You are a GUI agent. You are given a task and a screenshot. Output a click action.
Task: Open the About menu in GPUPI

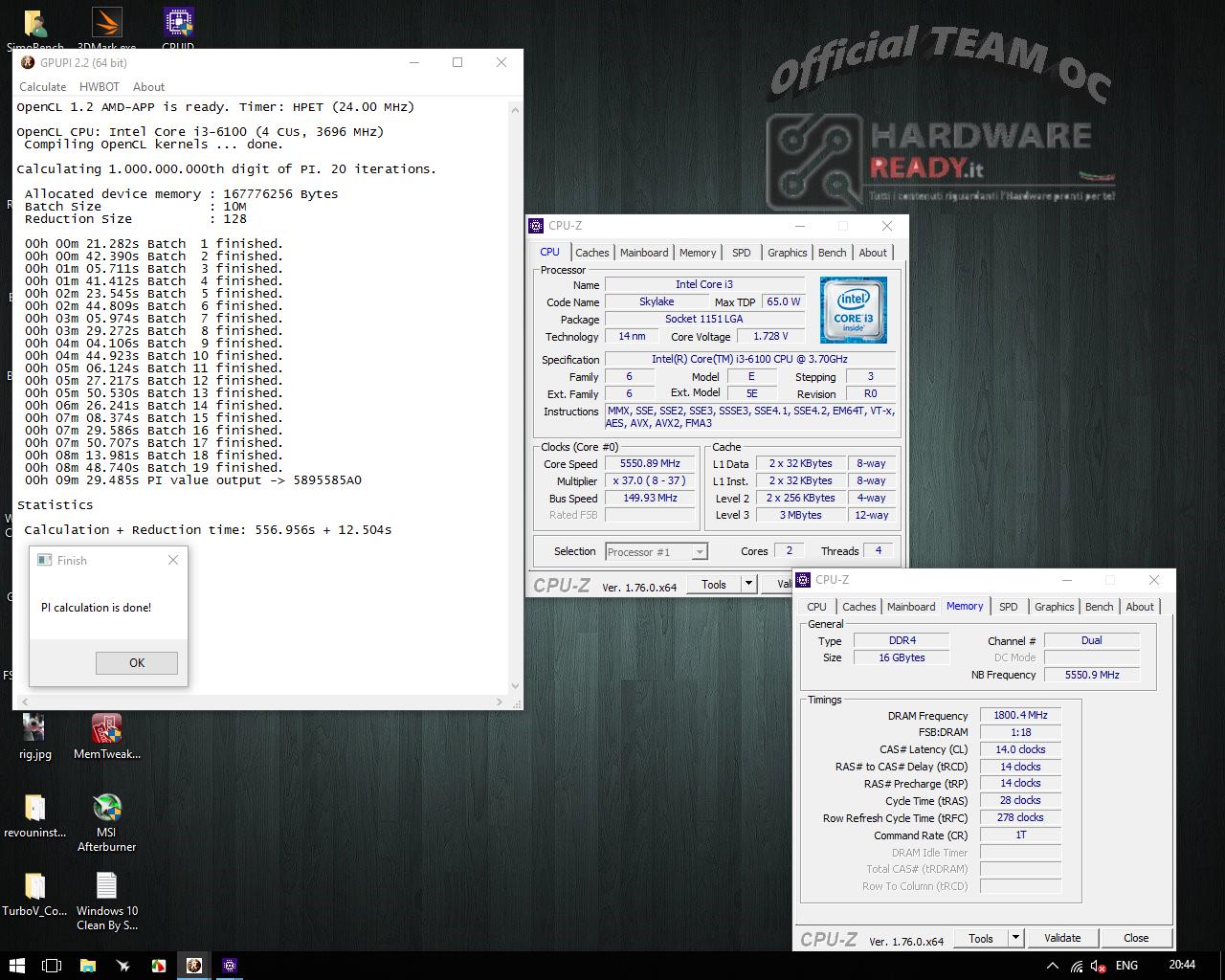(148, 86)
